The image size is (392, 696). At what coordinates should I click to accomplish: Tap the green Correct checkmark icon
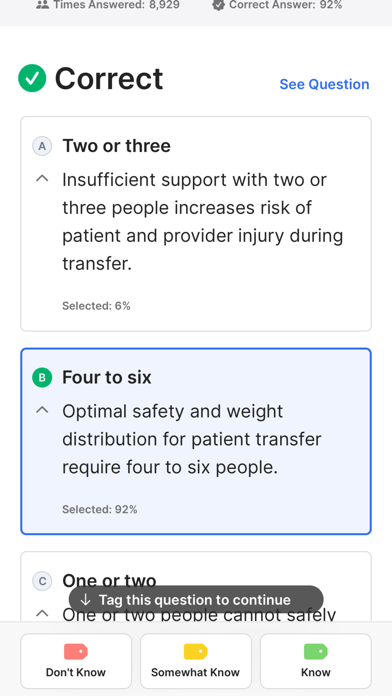click(x=32, y=78)
